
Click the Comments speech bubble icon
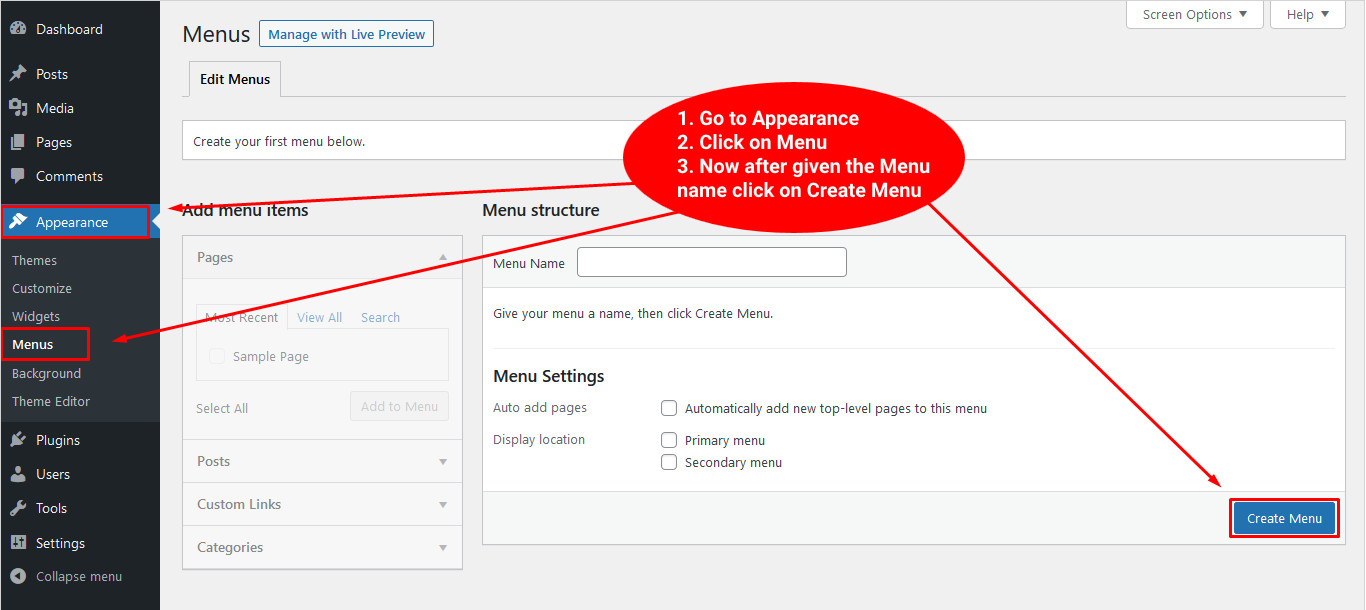(18, 176)
